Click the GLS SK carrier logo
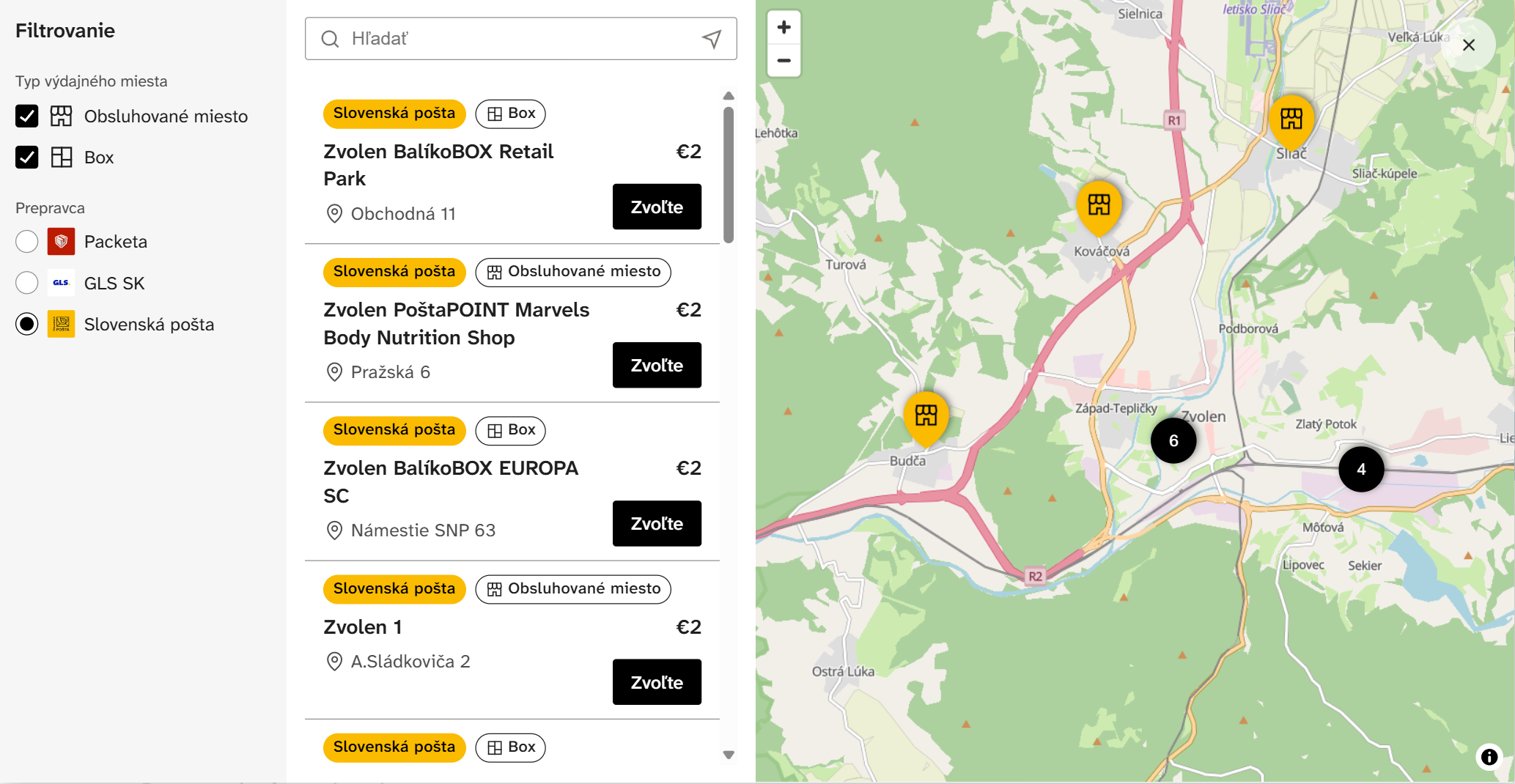The width and height of the screenshot is (1515, 784). [x=61, y=283]
